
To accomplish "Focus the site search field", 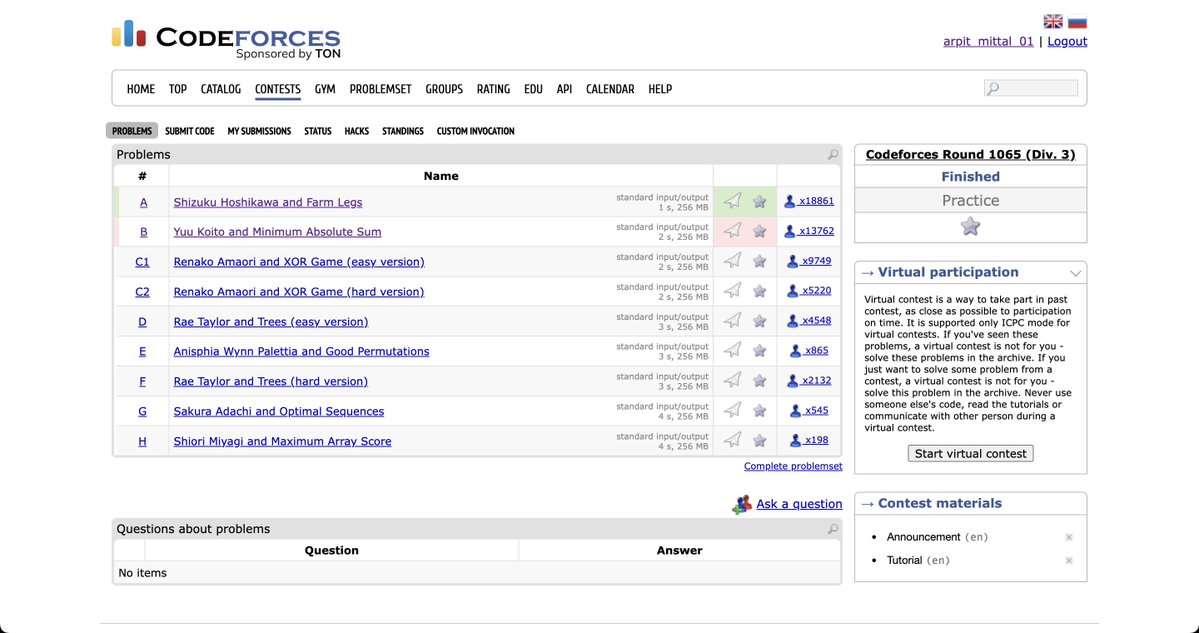I will 1031,88.
